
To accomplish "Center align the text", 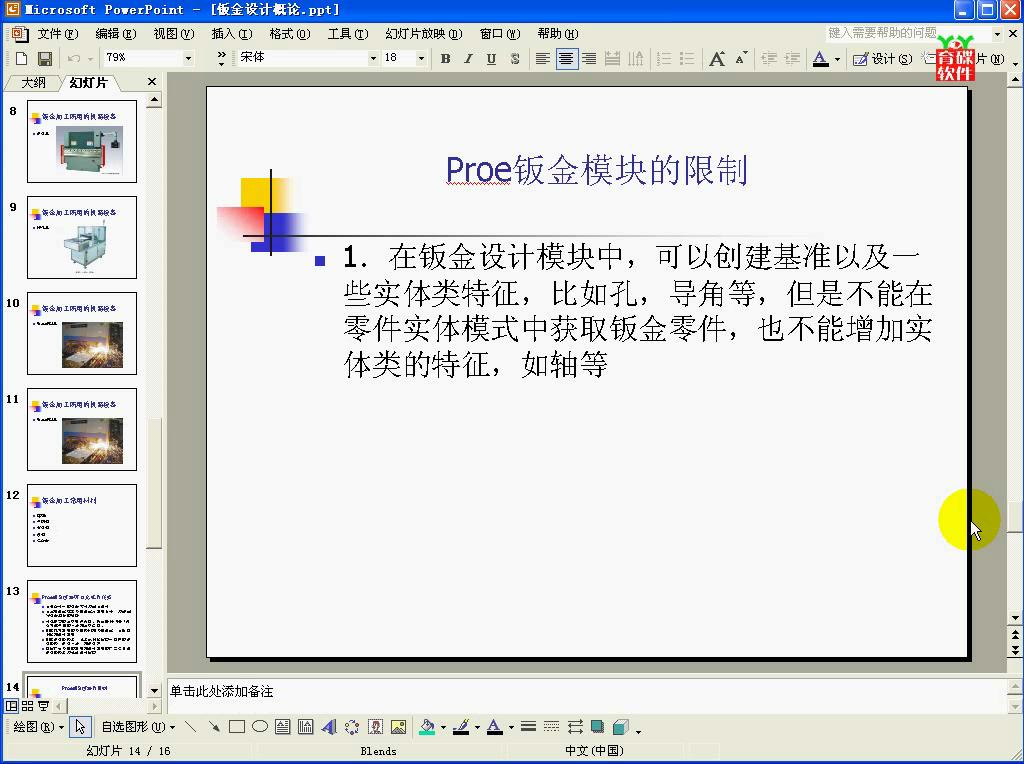I will click(566, 59).
